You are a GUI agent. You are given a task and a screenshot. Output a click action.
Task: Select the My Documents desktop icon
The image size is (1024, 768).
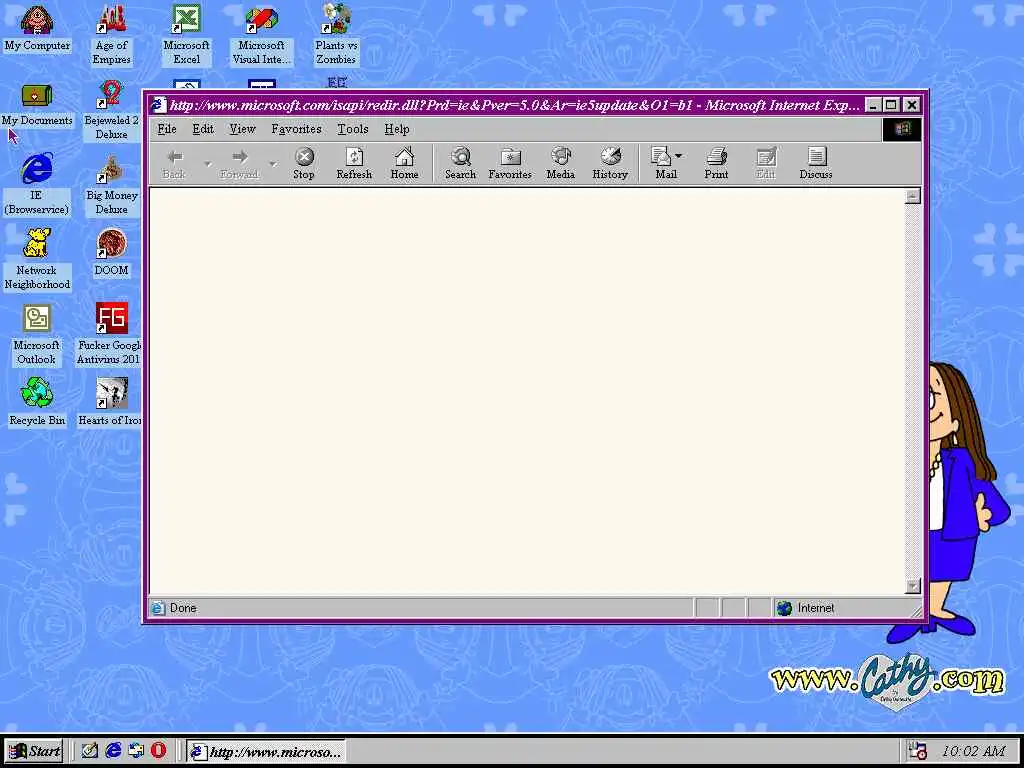click(x=37, y=104)
